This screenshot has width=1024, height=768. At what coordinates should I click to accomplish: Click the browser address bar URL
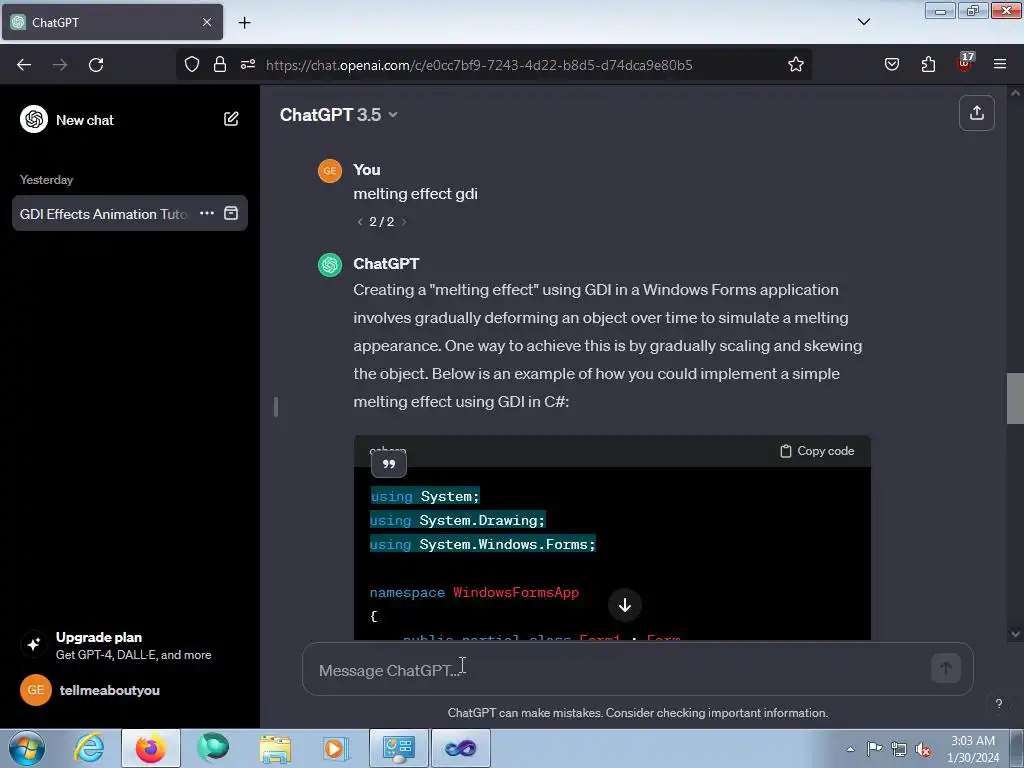click(479, 65)
